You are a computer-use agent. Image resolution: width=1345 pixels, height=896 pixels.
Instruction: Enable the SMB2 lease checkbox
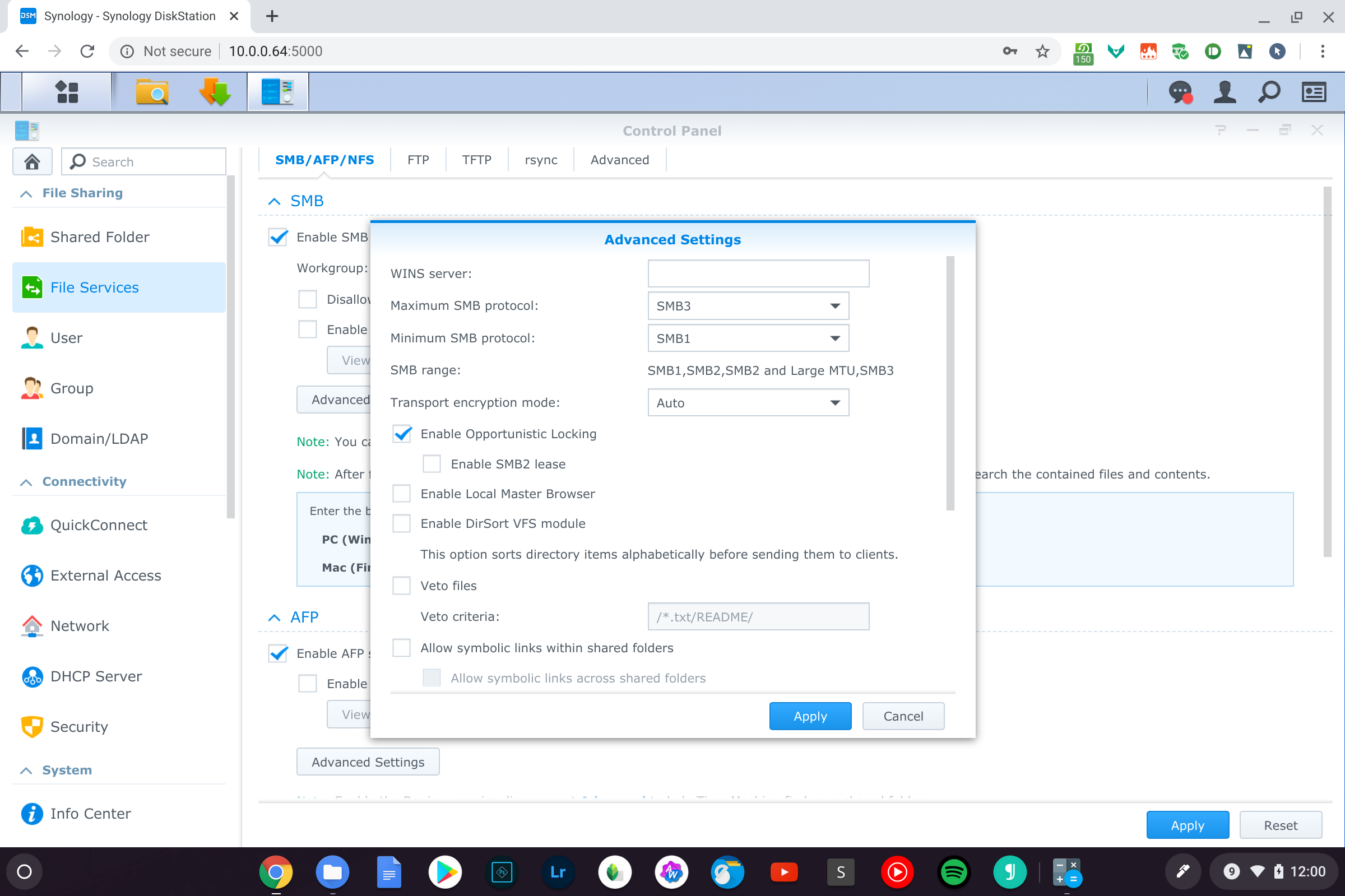point(432,464)
